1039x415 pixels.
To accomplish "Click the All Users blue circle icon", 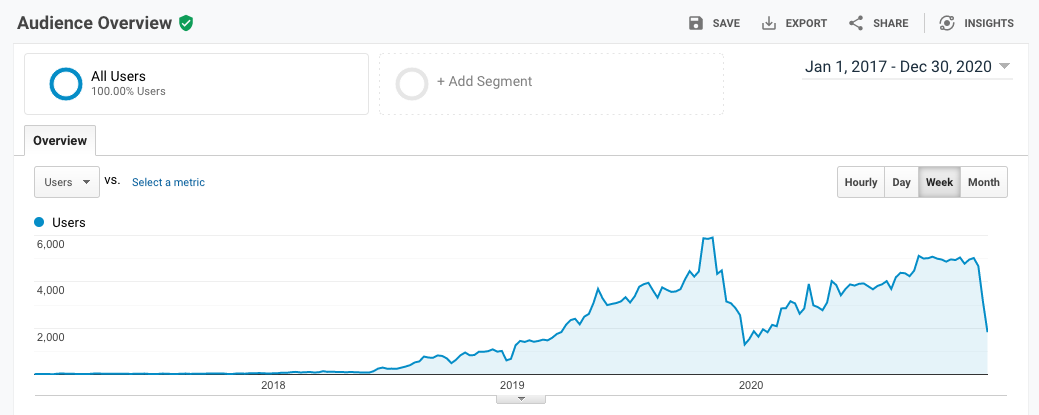I will [66, 84].
